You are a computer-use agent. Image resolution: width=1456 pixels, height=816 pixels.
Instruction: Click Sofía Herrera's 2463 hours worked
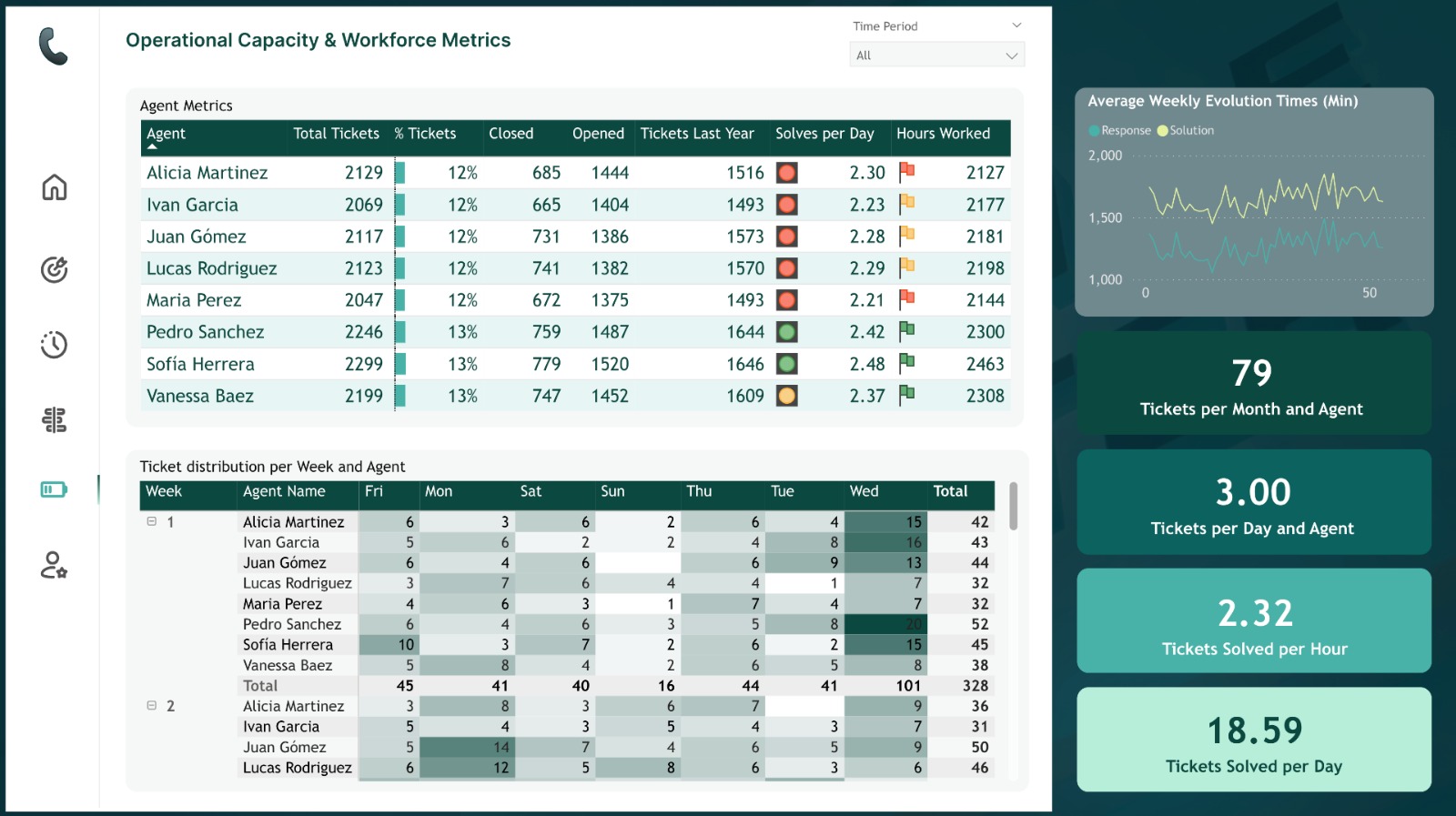coord(985,364)
